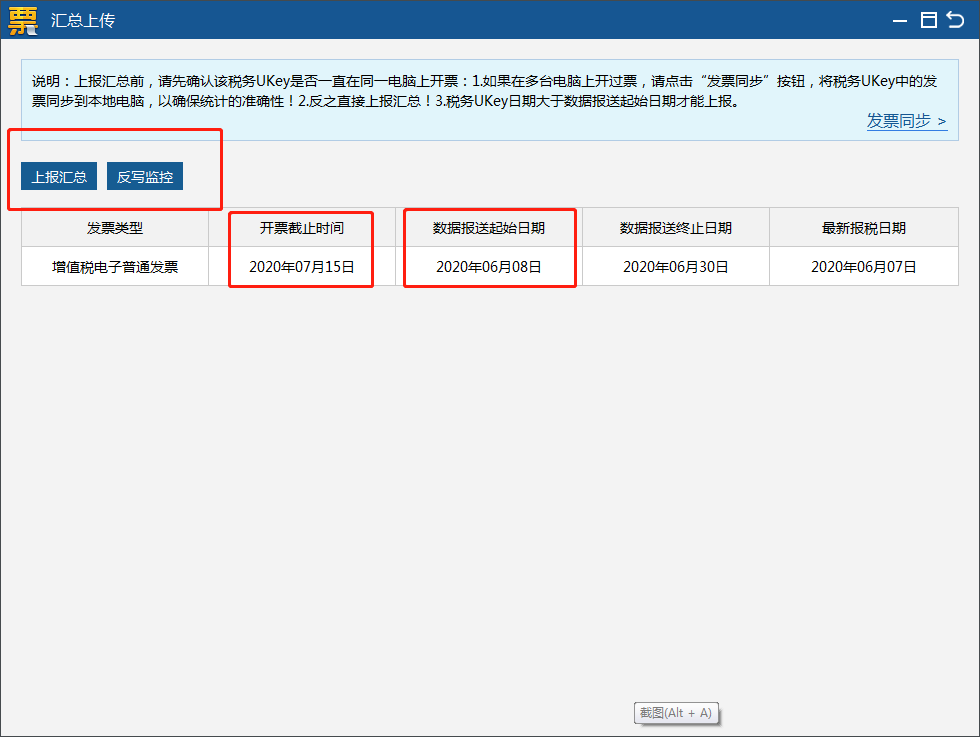Click the 上报汇总 button
The width and height of the screenshot is (980, 737).
tap(59, 176)
